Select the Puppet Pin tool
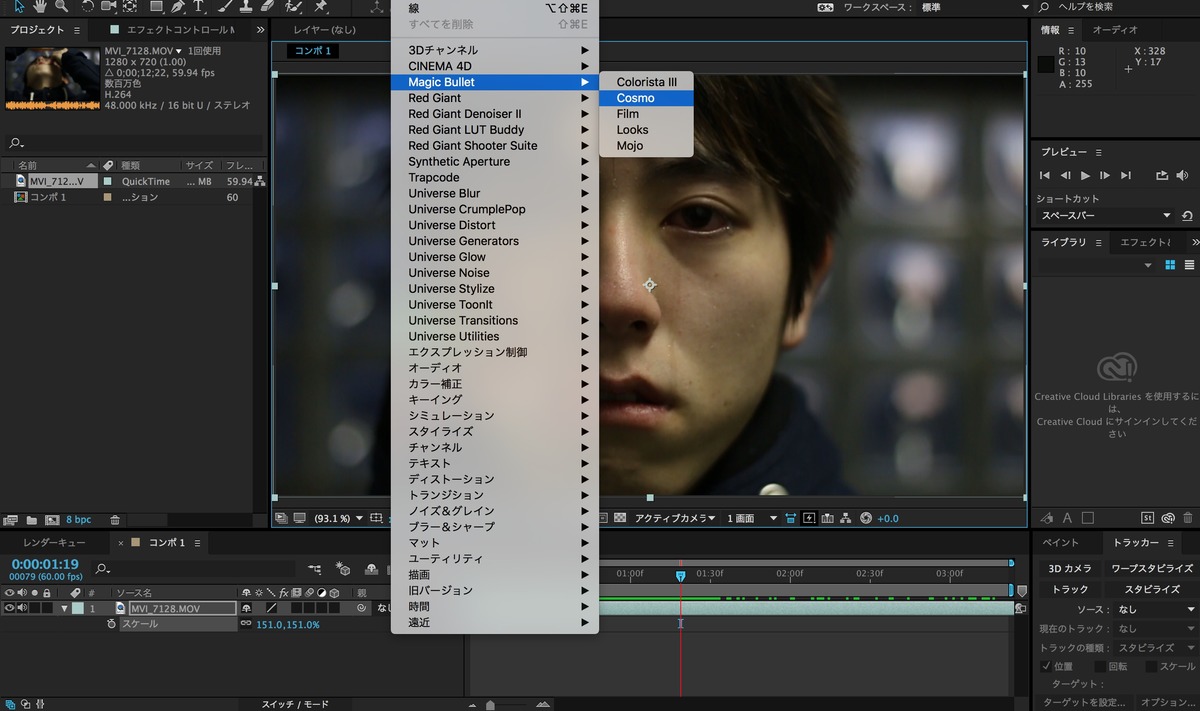1200x711 pixels. coord(320,6)
